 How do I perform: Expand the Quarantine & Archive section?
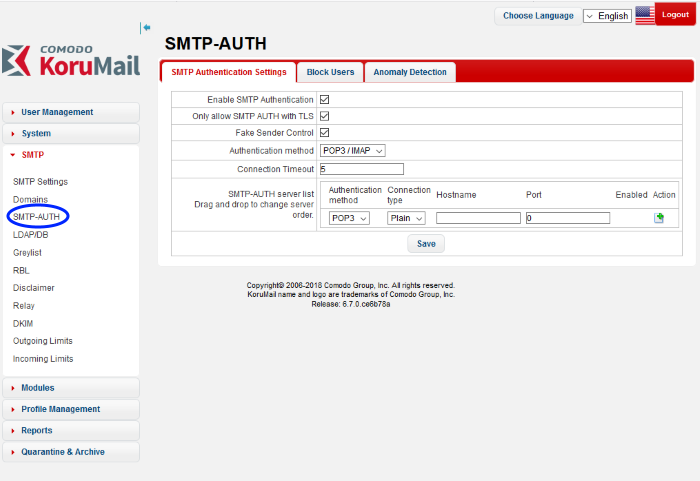tap(62, 452)
